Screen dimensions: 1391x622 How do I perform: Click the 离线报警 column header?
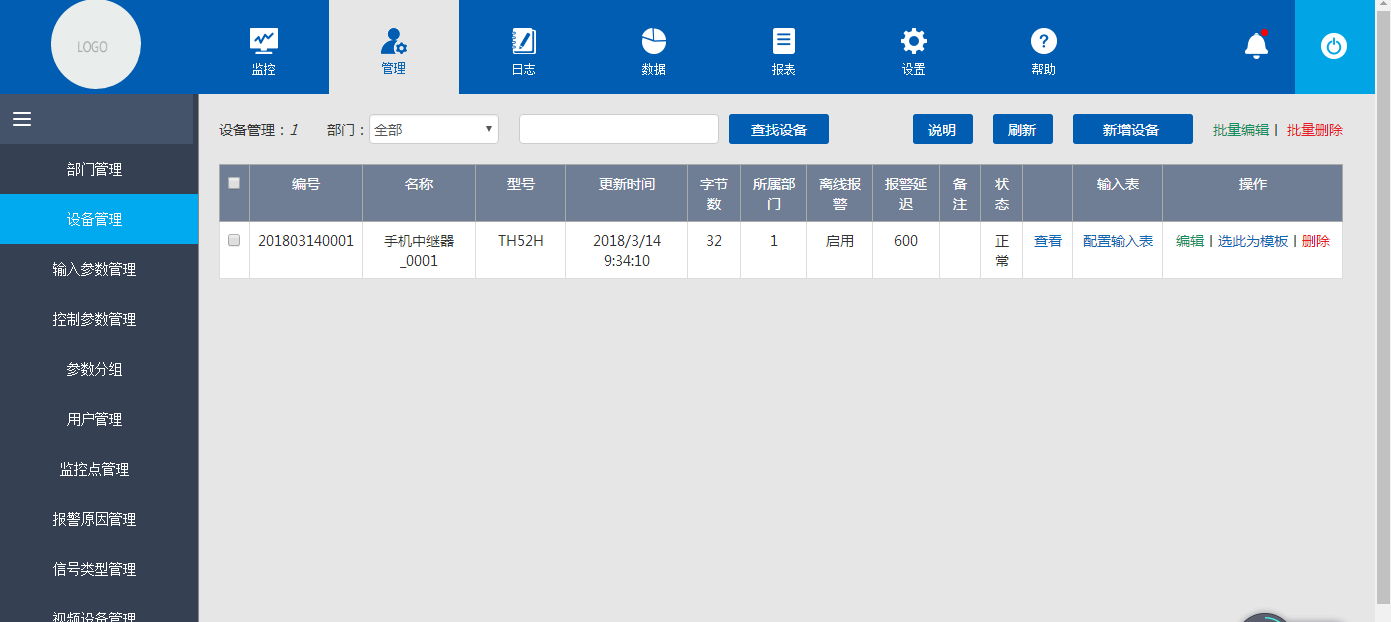(x=840, y=193)
